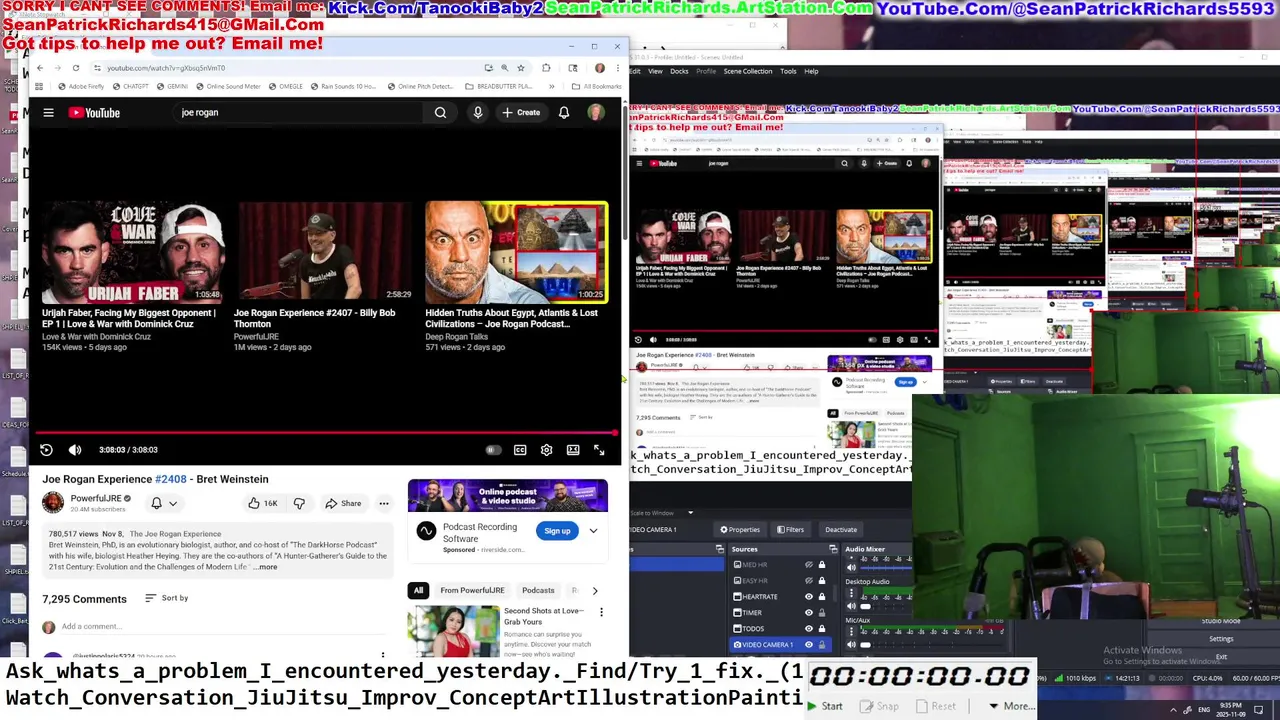The image size is (1280, 720).
Task: Toggle visibility of TODOS source
Action: pyautogui.click(x=809, y=629)
